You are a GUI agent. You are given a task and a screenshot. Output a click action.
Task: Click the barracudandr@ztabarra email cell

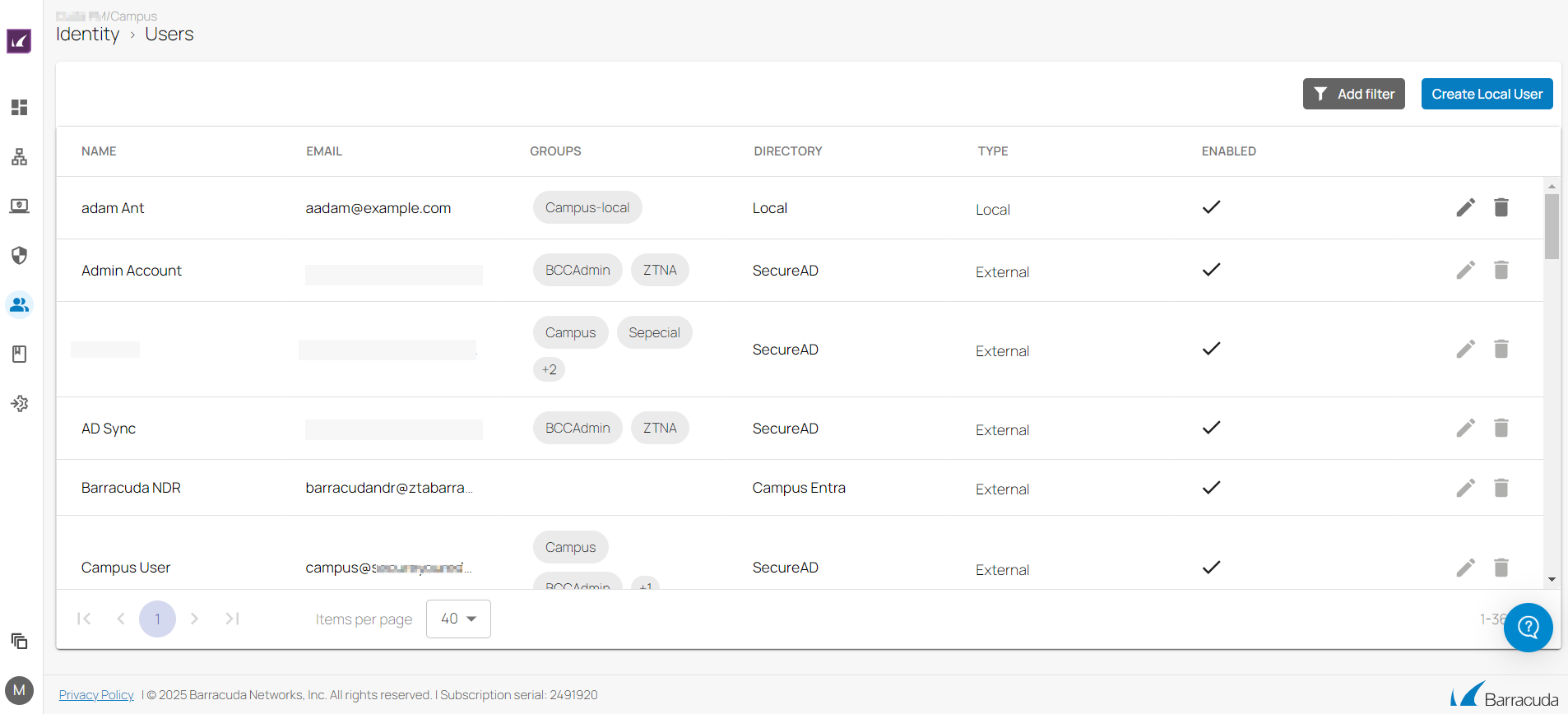pos(389,488)
